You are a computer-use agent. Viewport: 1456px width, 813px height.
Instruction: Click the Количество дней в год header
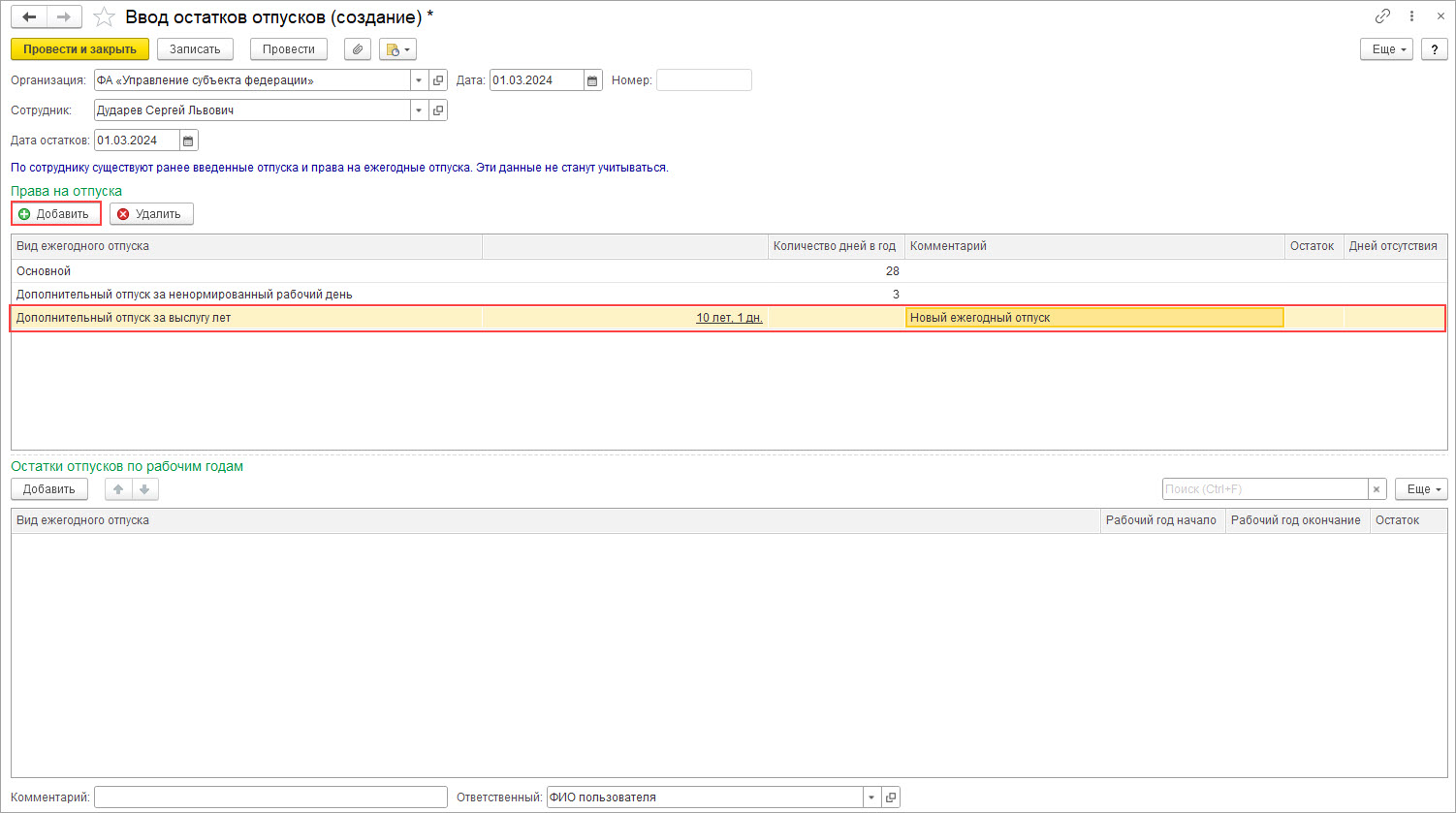[x=836, y=246]
